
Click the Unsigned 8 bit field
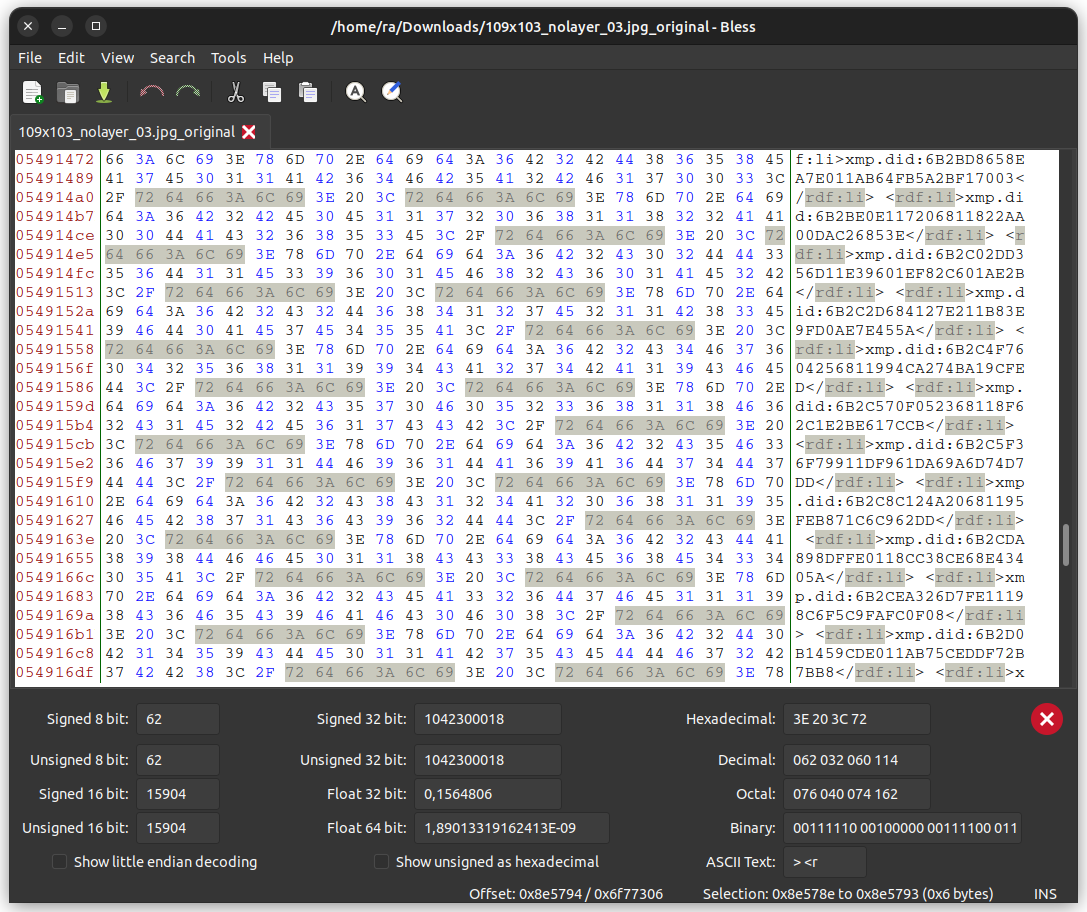[x=178, y=760]
